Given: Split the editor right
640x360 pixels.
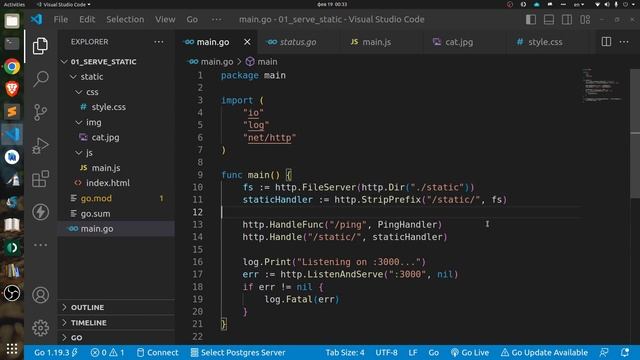Looking at the screenshot, I should tap(606, 42).
